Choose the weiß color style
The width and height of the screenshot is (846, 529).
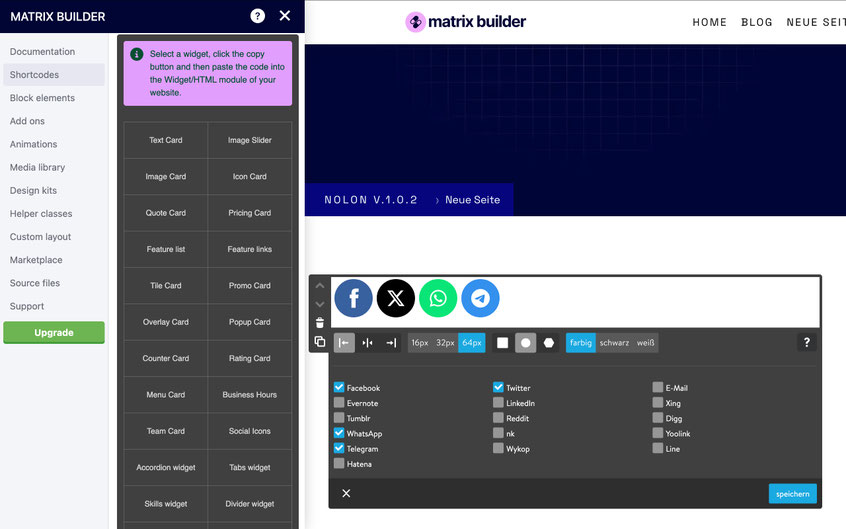pos(645,343)
